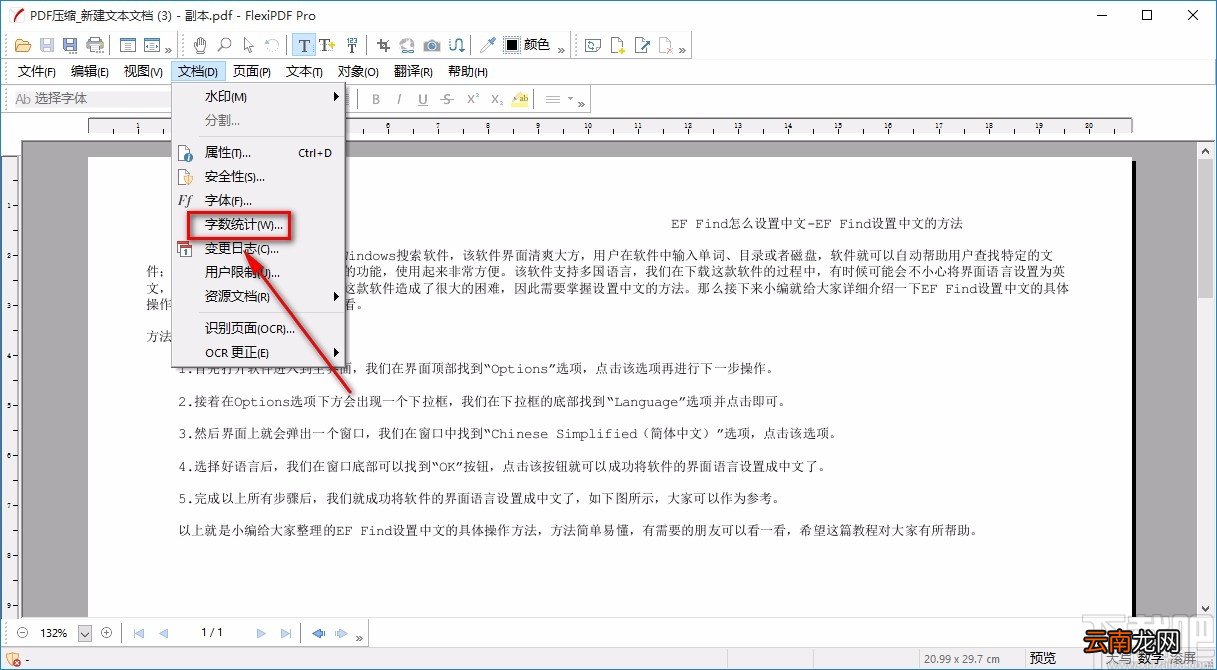Click the next view blue arrow
Image resolution: width=1217 pixels, height=670 pixels.
341,633
